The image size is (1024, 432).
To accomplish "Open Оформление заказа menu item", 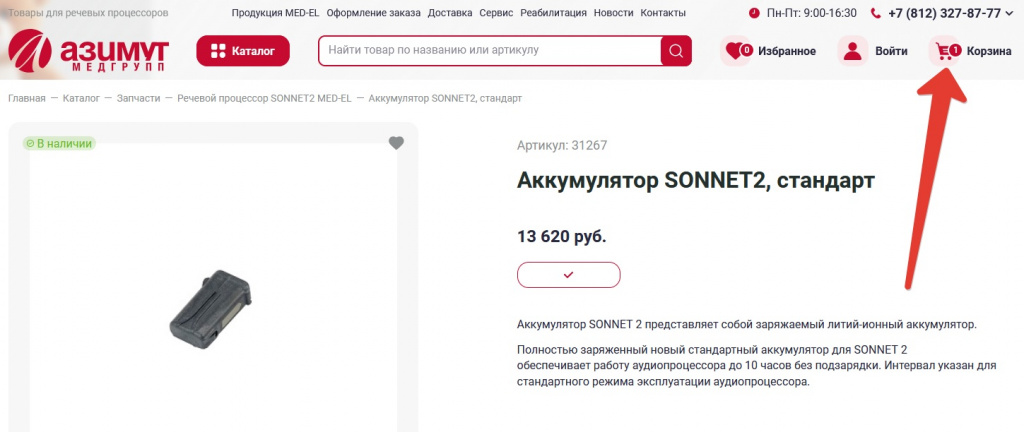I will tap(374, 13).
